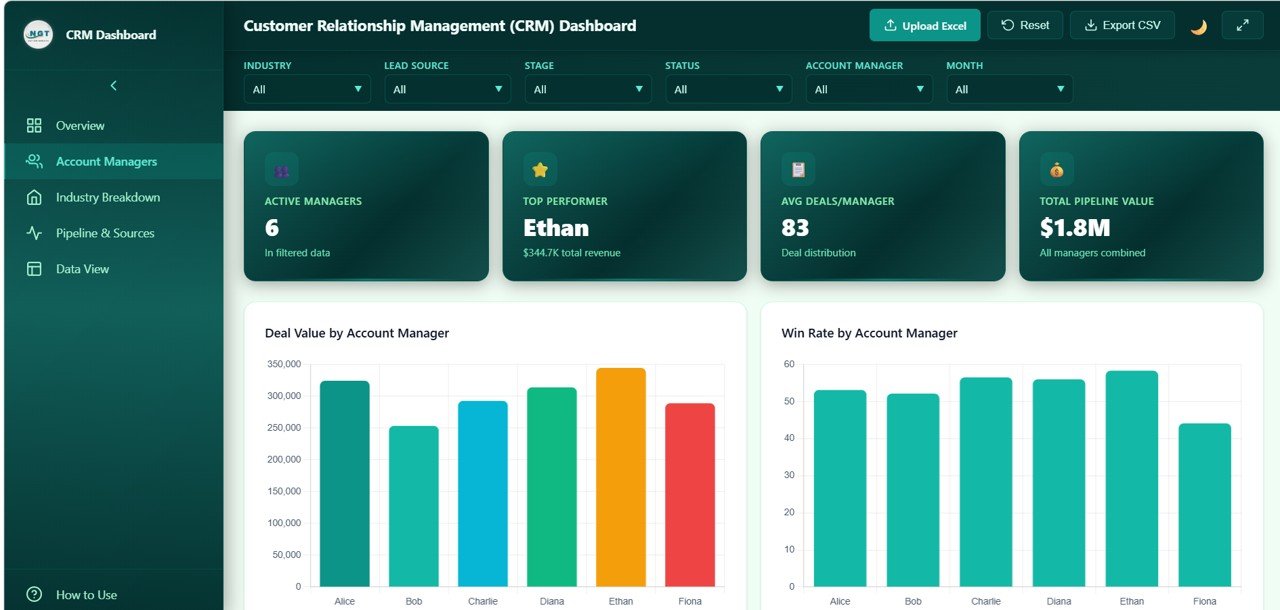
Task: Collapse the sidebar with the chevron
Action: click(113, 85)
